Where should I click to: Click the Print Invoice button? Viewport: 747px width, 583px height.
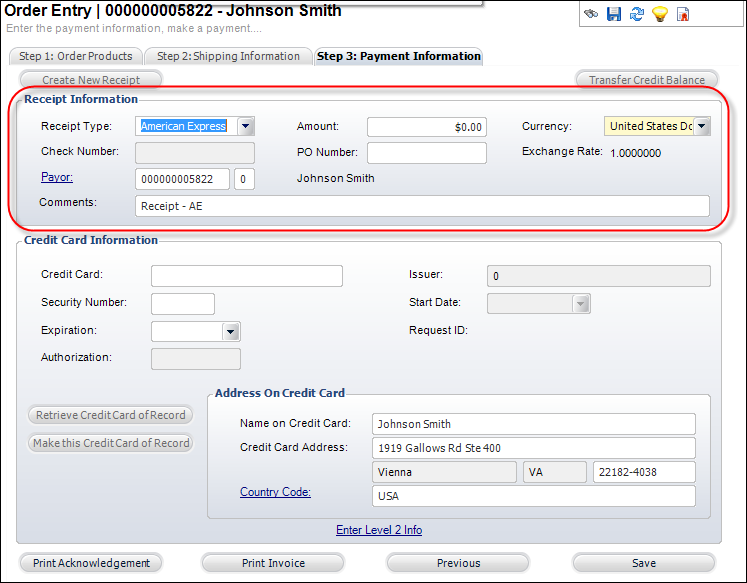[x=273, y=563]
